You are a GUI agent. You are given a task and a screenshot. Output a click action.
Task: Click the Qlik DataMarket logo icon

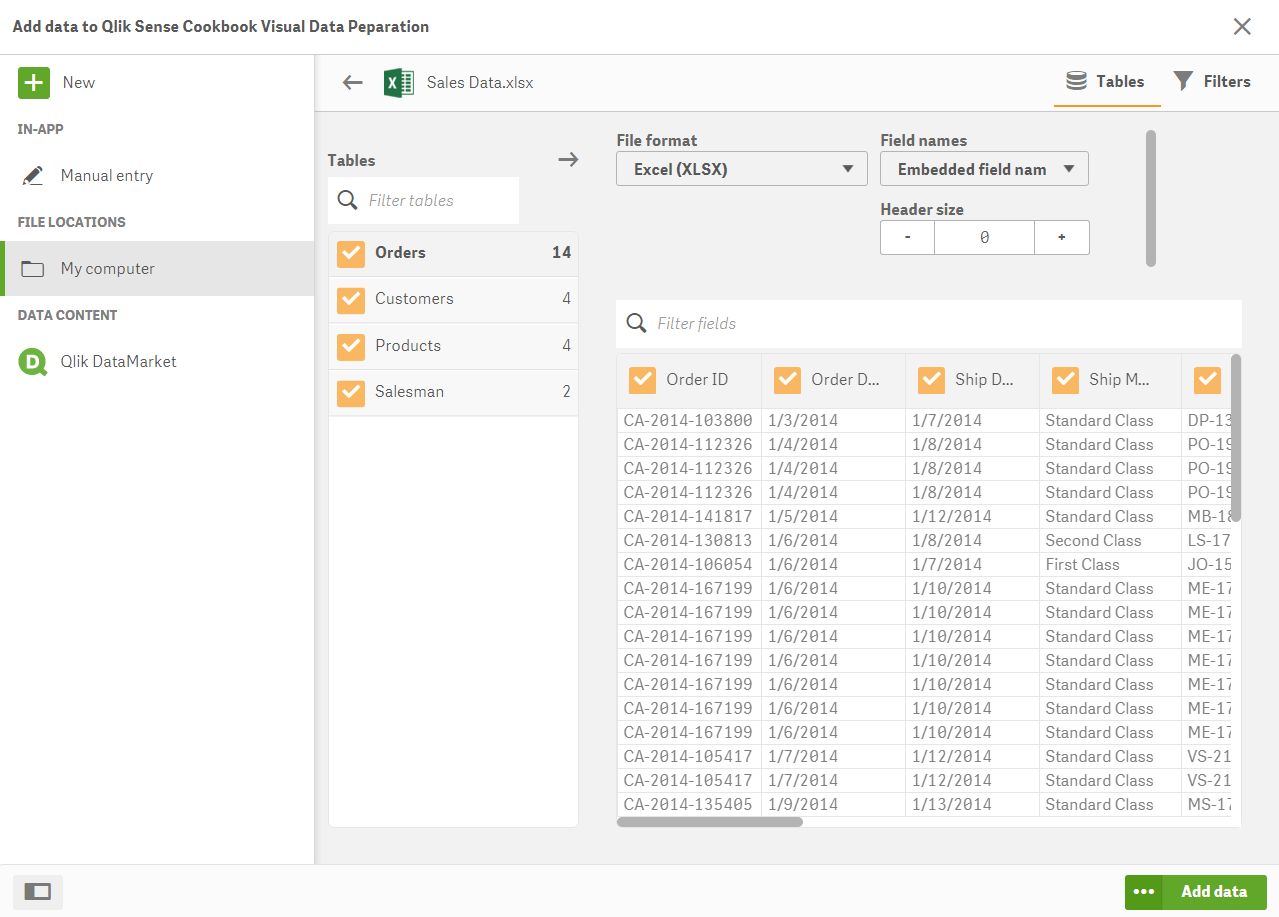pyautogui.click(x=33, y=362)
